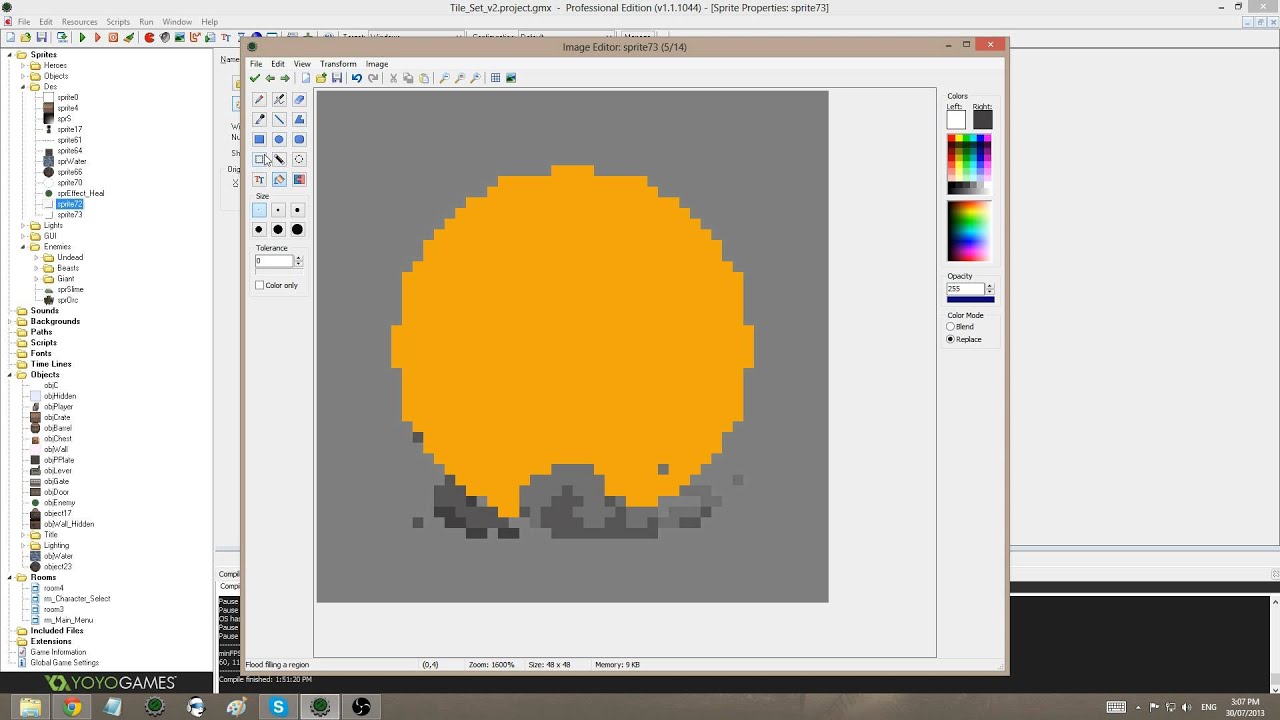Screen dimensions: 1280x720
Task: Choose the largest brush size
Action: (x=297, y=230)
